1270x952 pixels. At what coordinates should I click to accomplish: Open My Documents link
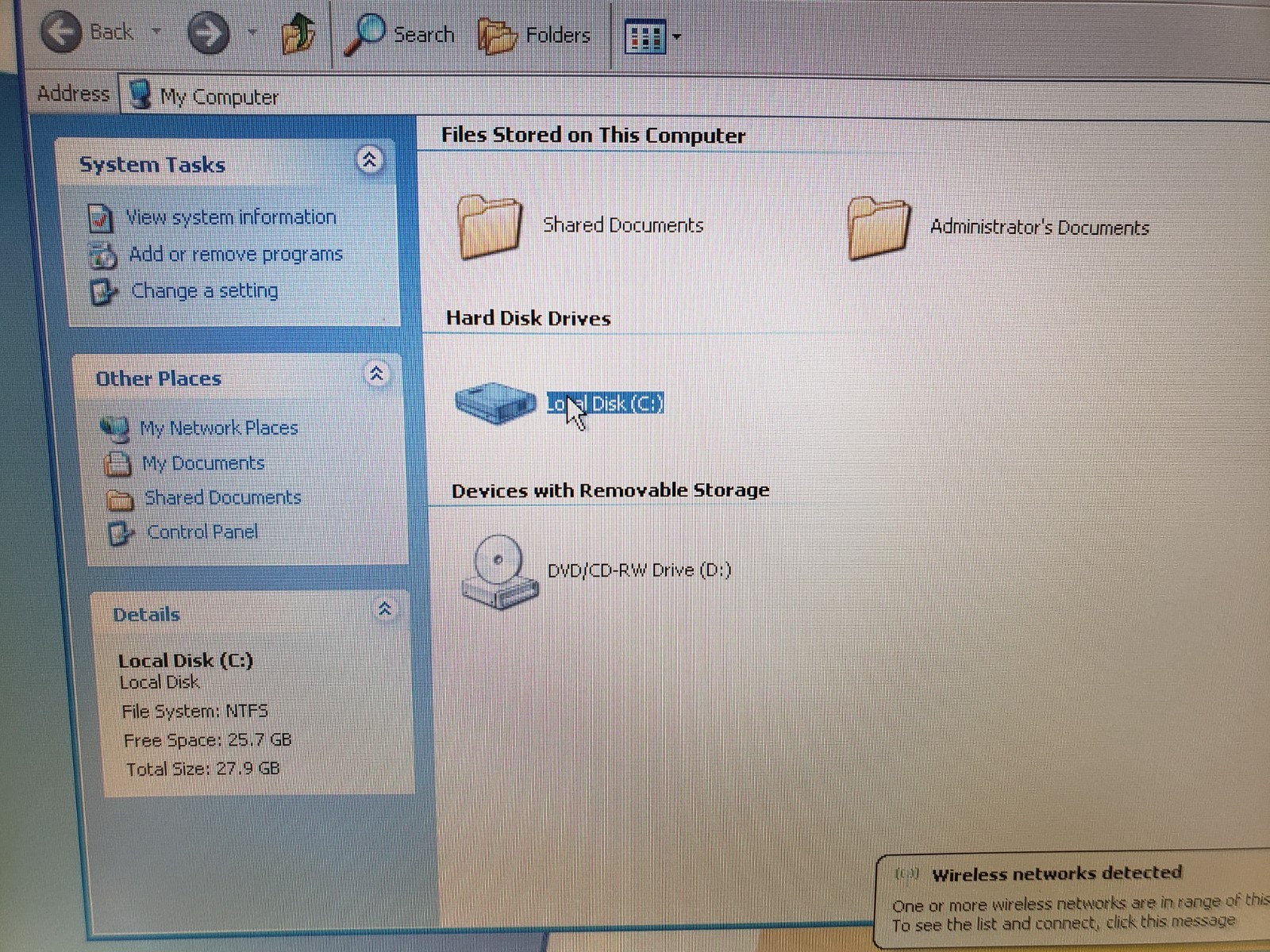(203, 463)
